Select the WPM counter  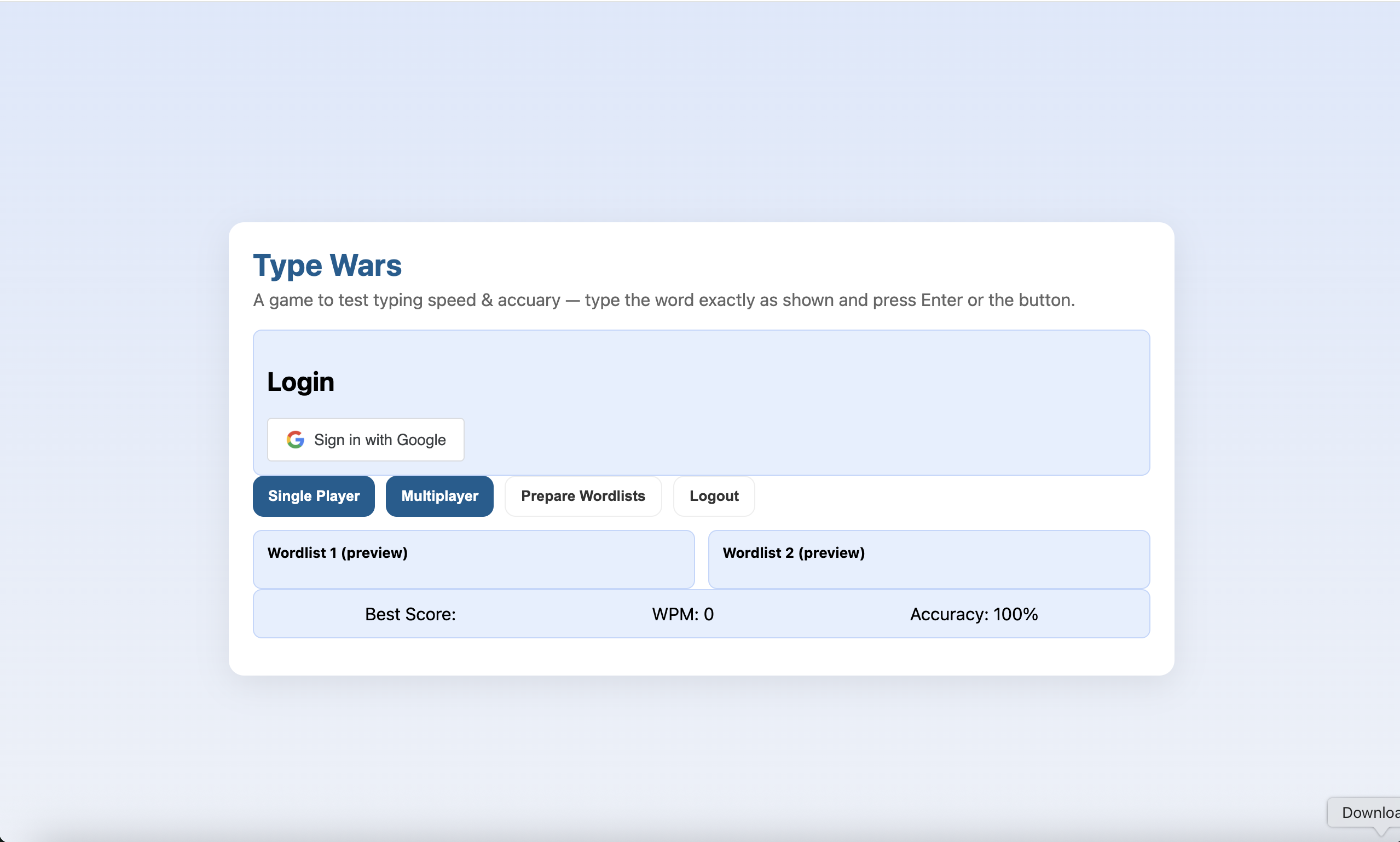tap(682, 614)
